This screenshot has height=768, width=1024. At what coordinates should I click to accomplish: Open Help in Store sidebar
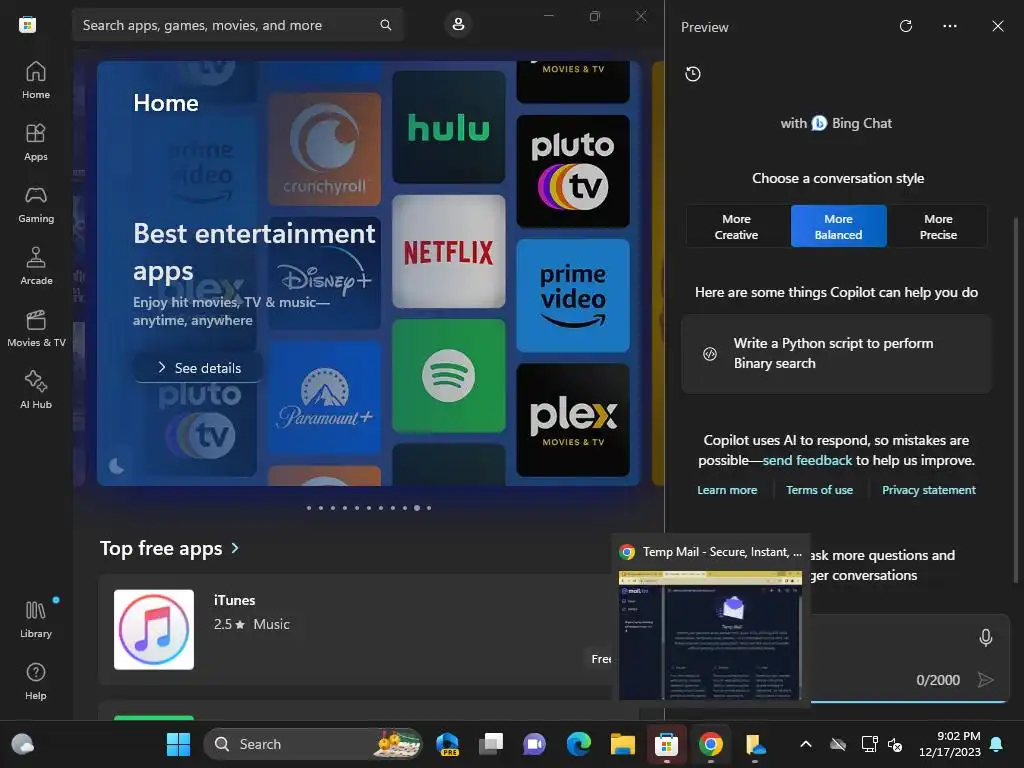coord(36,681)
